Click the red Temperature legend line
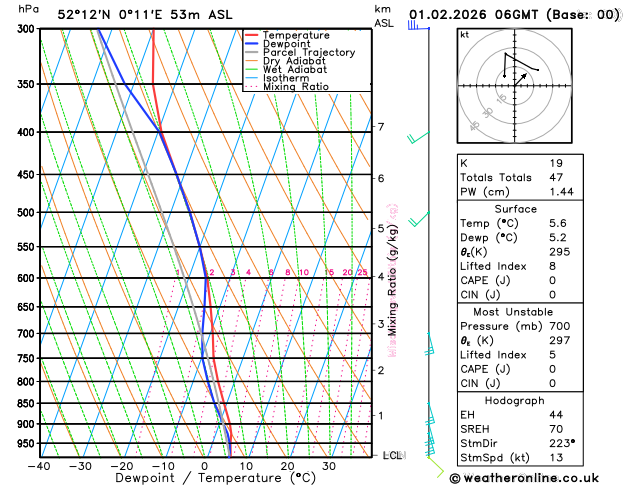This screenshot has height=486, width=629. click(252, 35)
